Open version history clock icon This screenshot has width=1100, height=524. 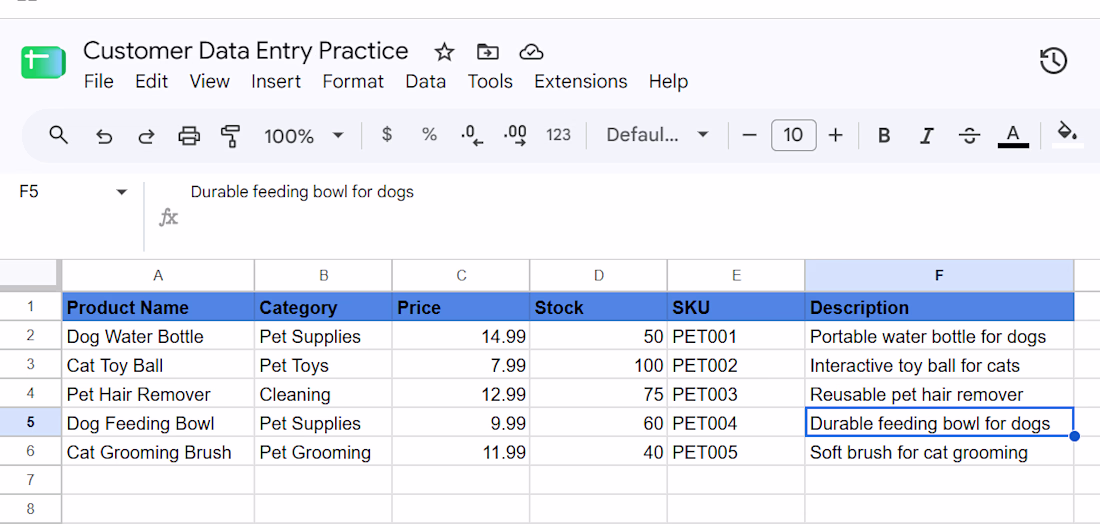[x=1053, y=61]
